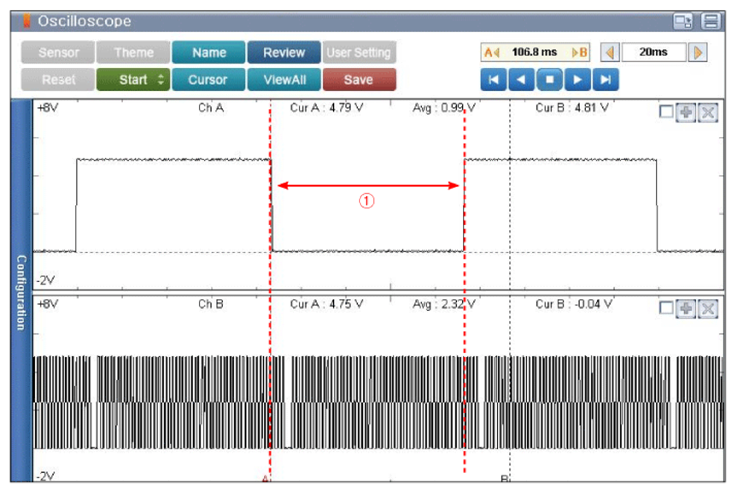Toggle the Cursor display

click(x=209, y=79)
